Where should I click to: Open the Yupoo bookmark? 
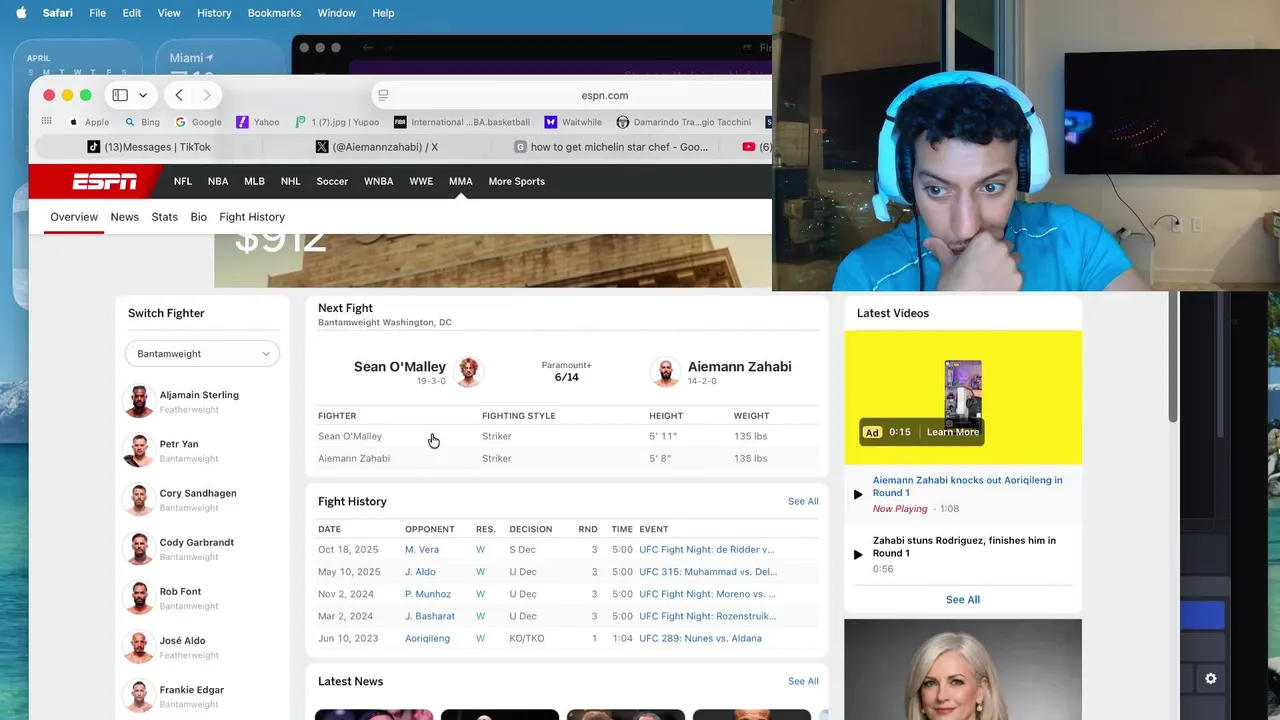(x=337, y=122)
